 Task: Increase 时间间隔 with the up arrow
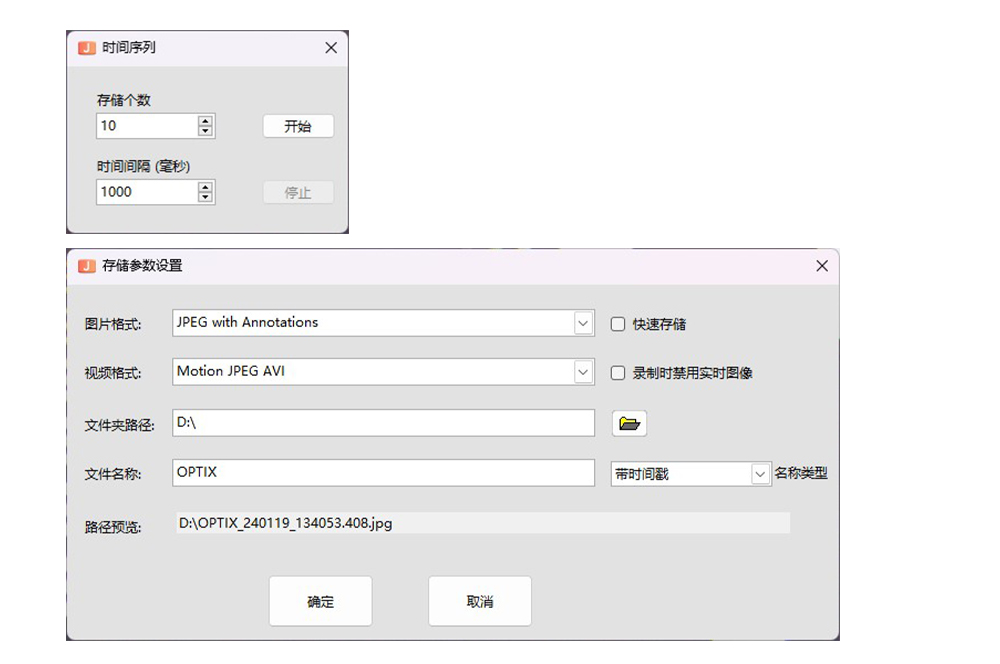(x=206, y=187)
